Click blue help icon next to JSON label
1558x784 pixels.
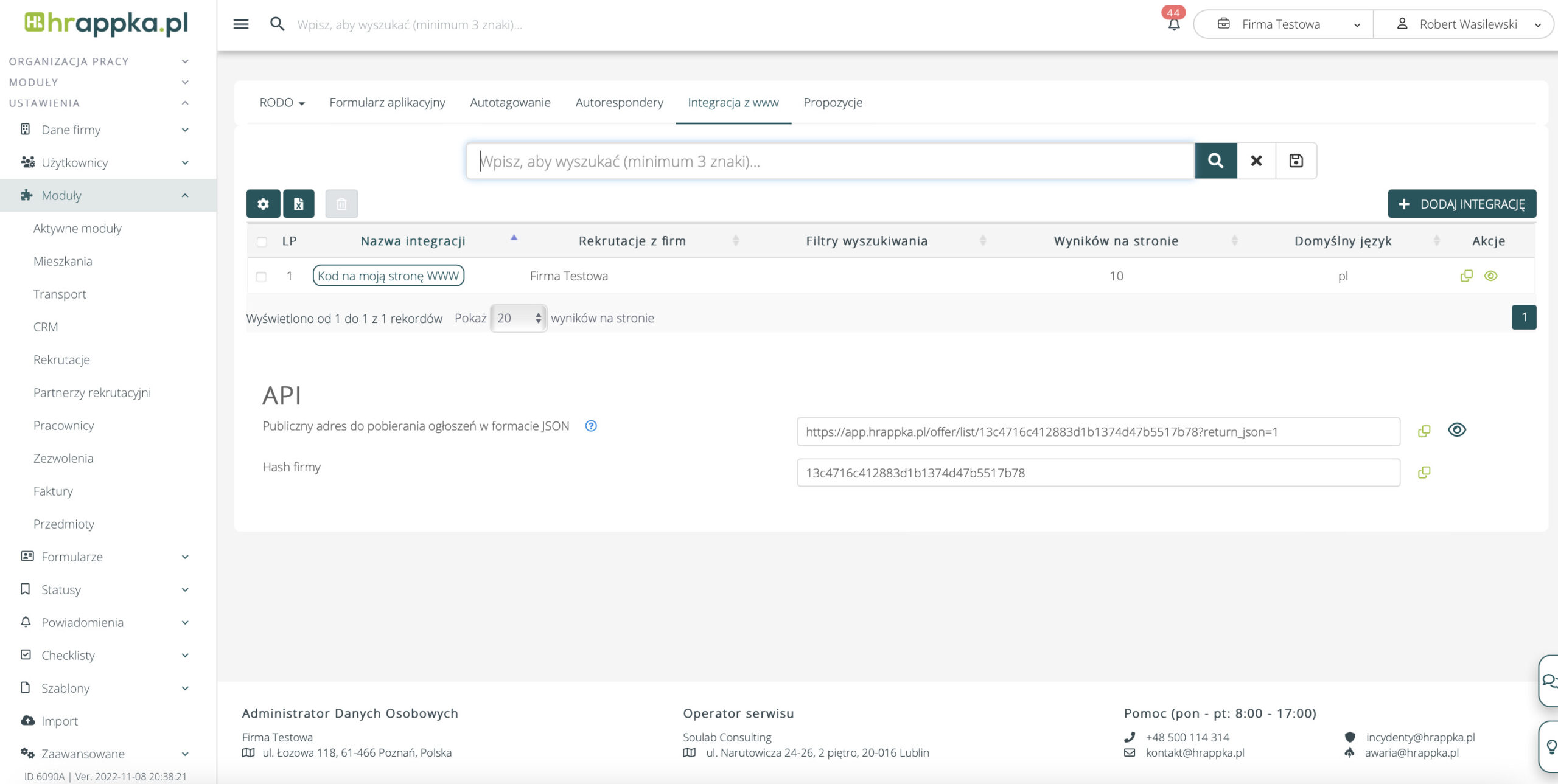point(590,426)
